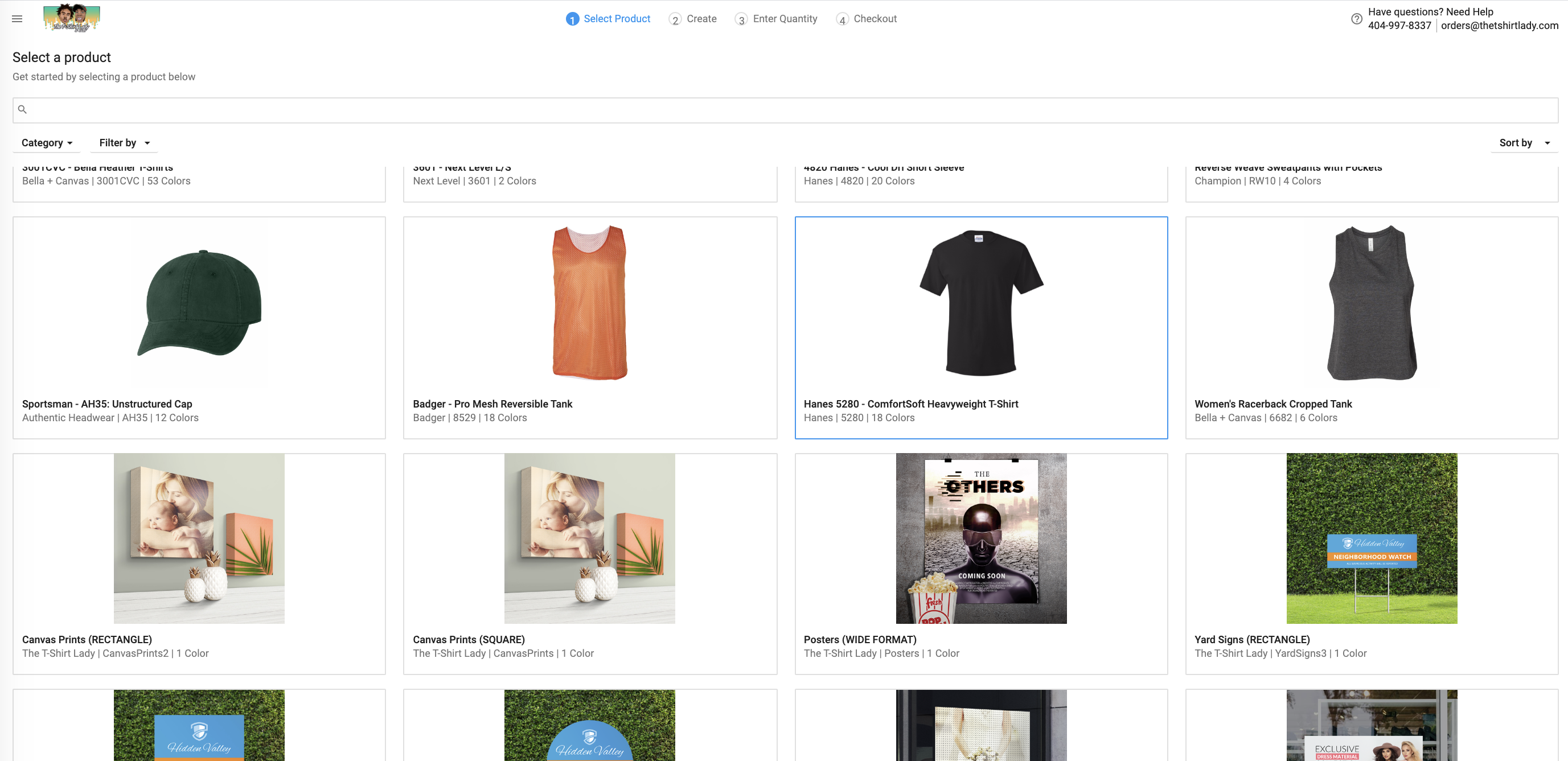1568x761 pixels.
Task: Click the T-Shirt Lady logo
Action: (71, 18)
